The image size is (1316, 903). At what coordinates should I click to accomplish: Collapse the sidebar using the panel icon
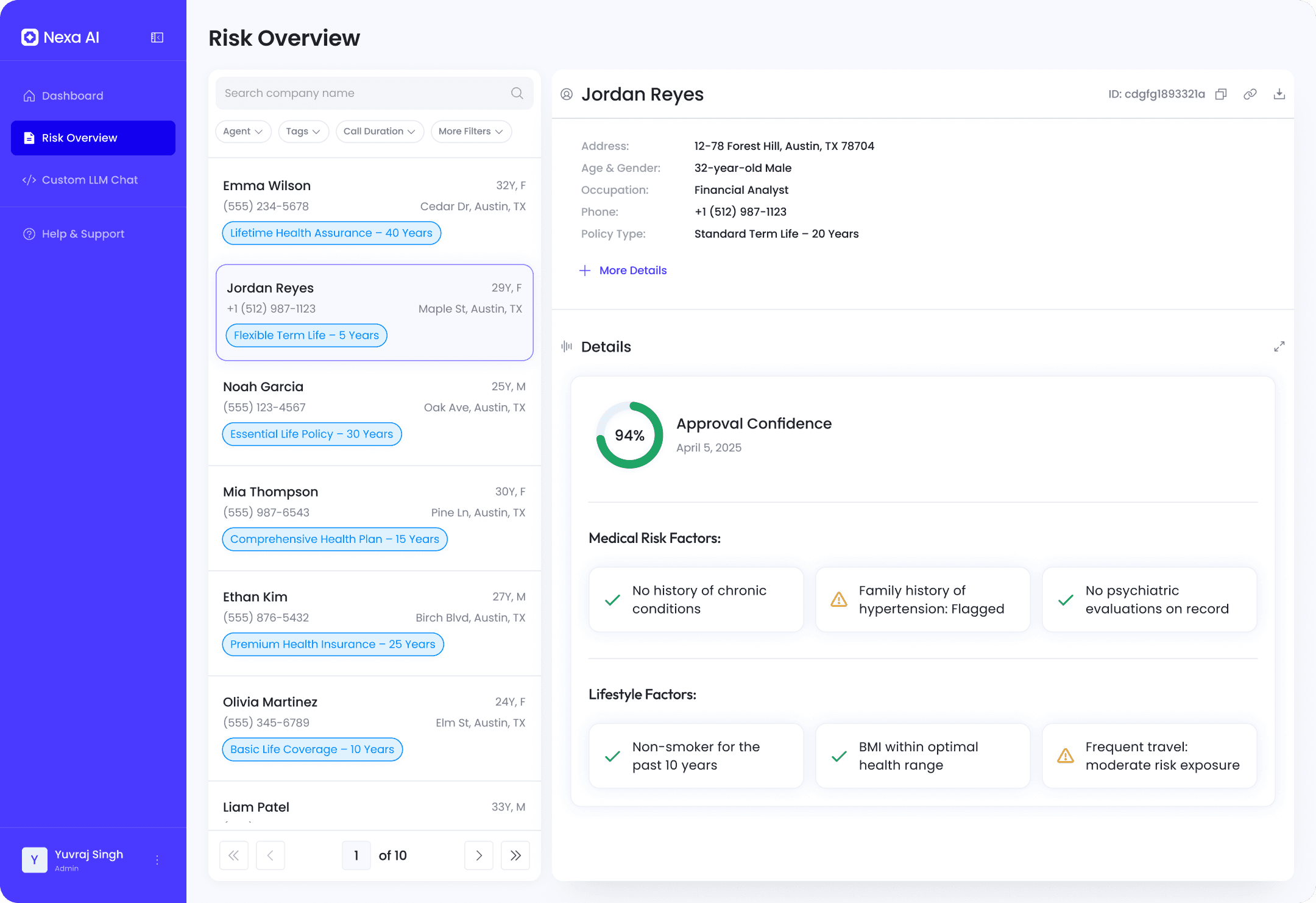click(157, 37)
